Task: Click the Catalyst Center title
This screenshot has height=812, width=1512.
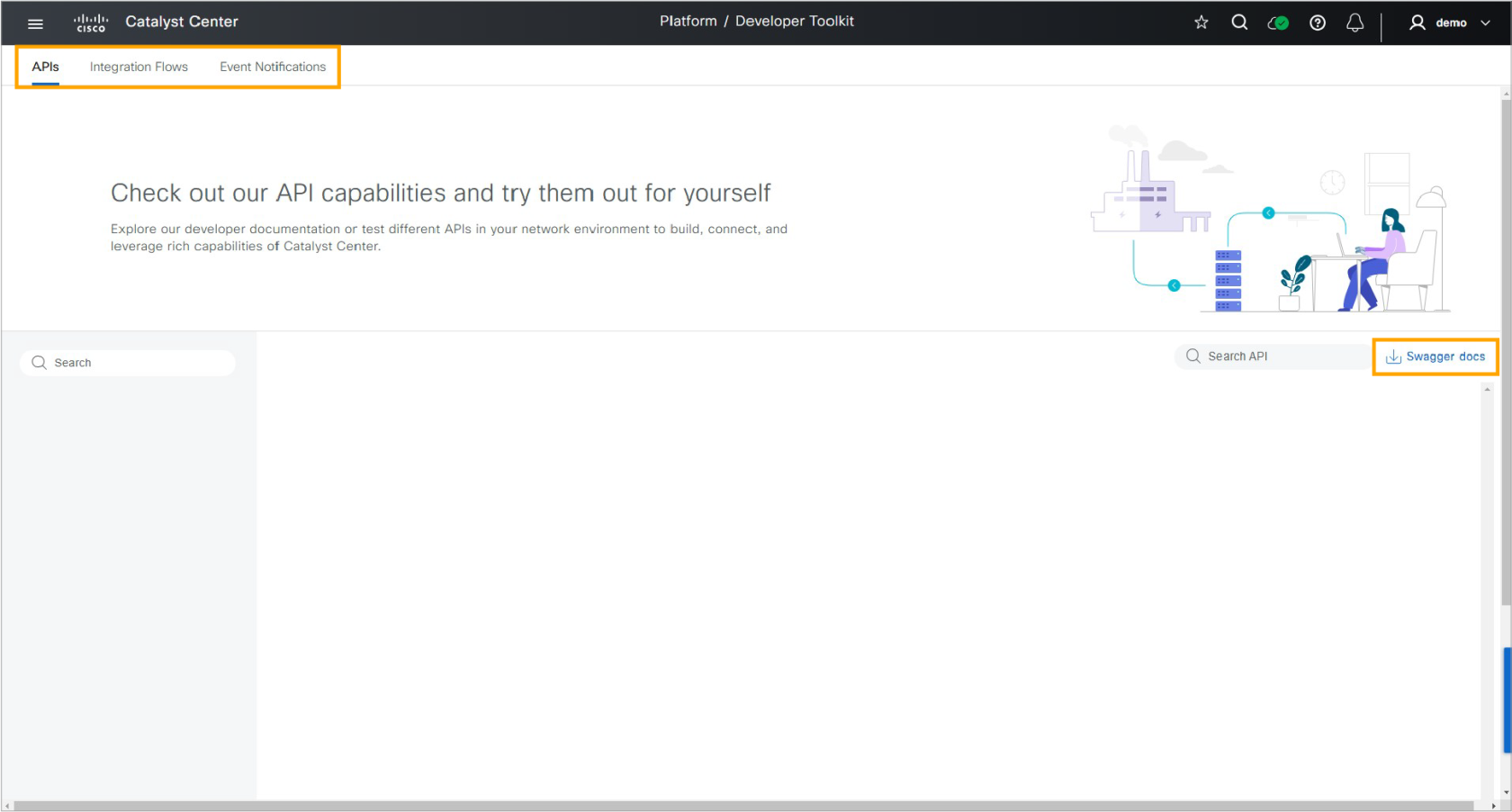Action: click(x=182, y=22)
